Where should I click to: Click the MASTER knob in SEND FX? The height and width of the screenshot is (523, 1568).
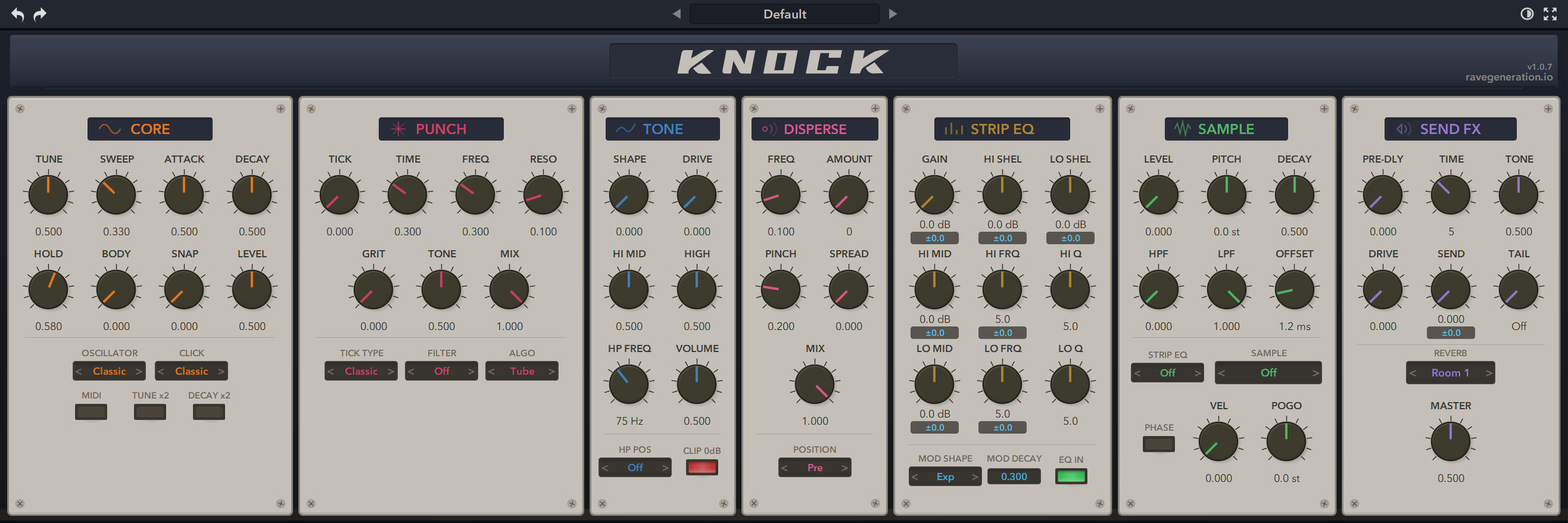(x=1450, y=441)
